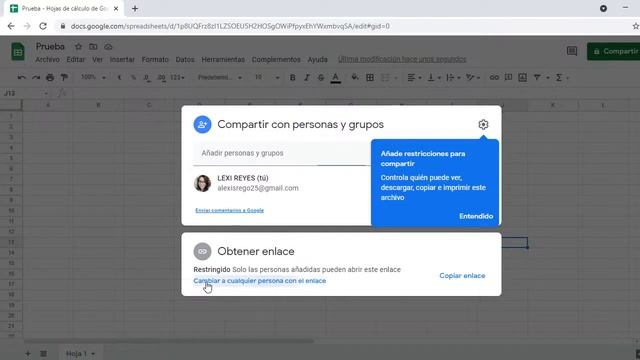
Task: Open the Ayuda menu
Action: (318, 60)
